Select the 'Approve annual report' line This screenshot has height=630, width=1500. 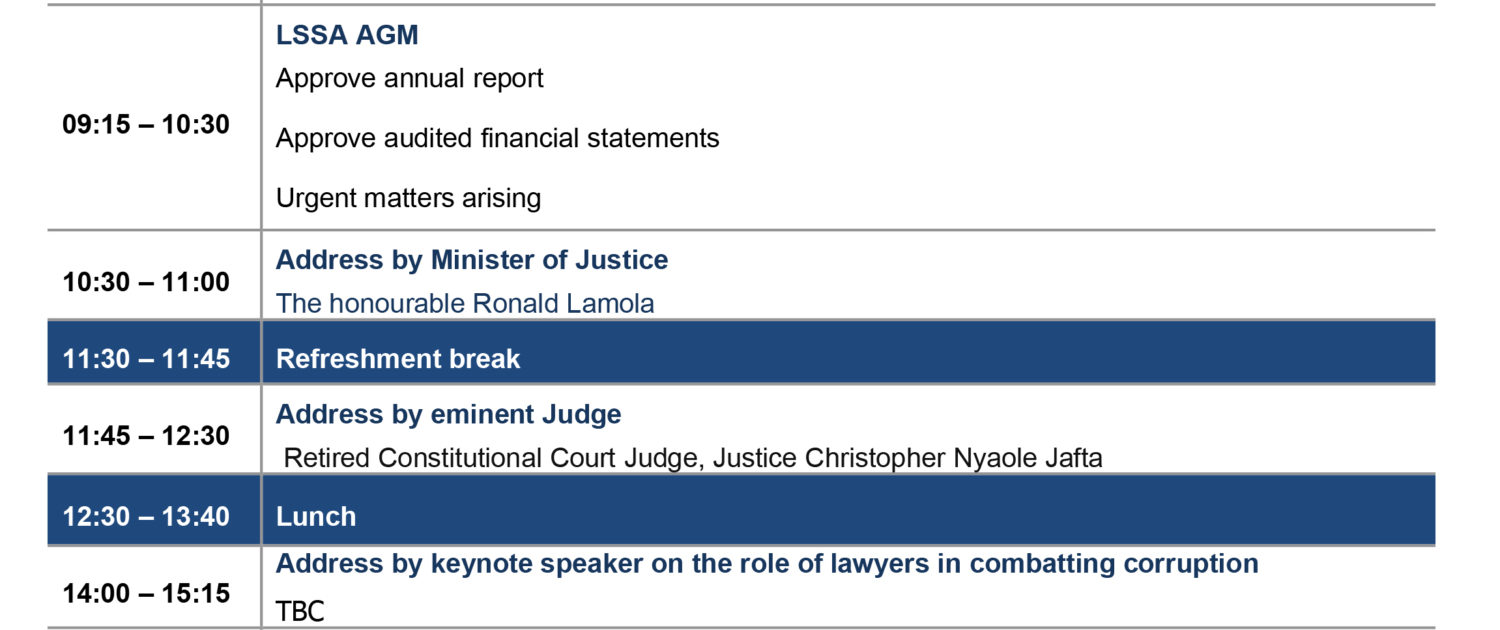(409, 78)
